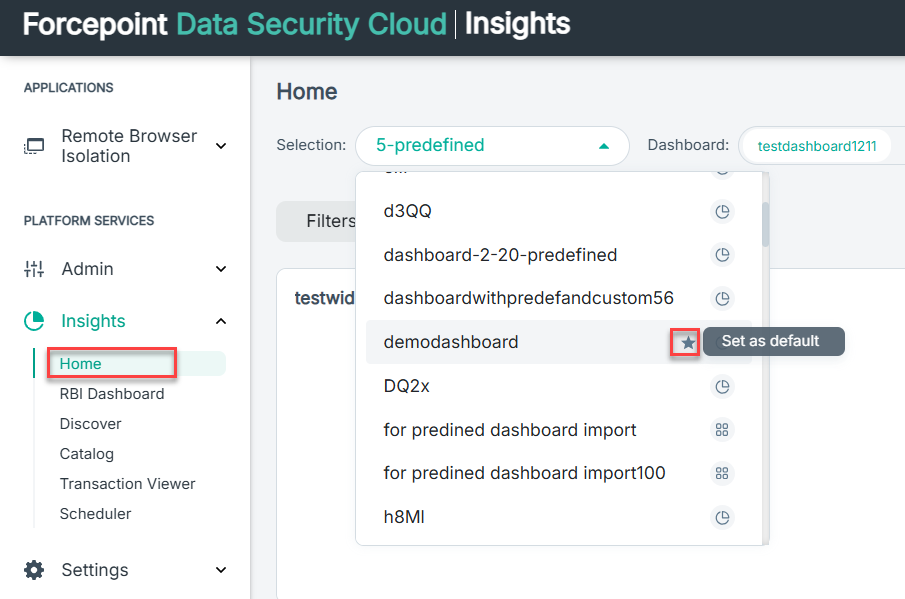Click the pie icon for dashboardwithpredefandcustom56
The width and height of the screenshot is (905, 599).
(722, 298)
